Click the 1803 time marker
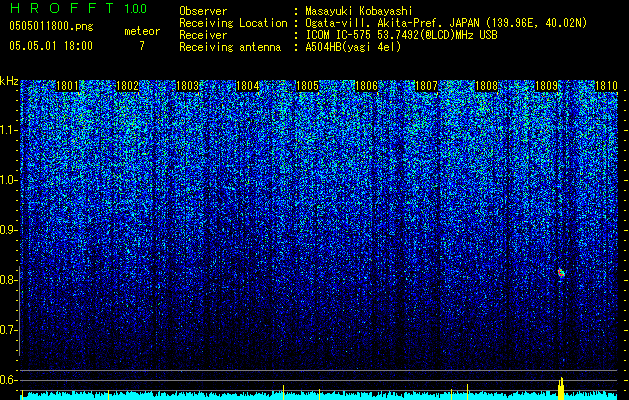The height and width of the screenshot is (400, 629). 187,86
